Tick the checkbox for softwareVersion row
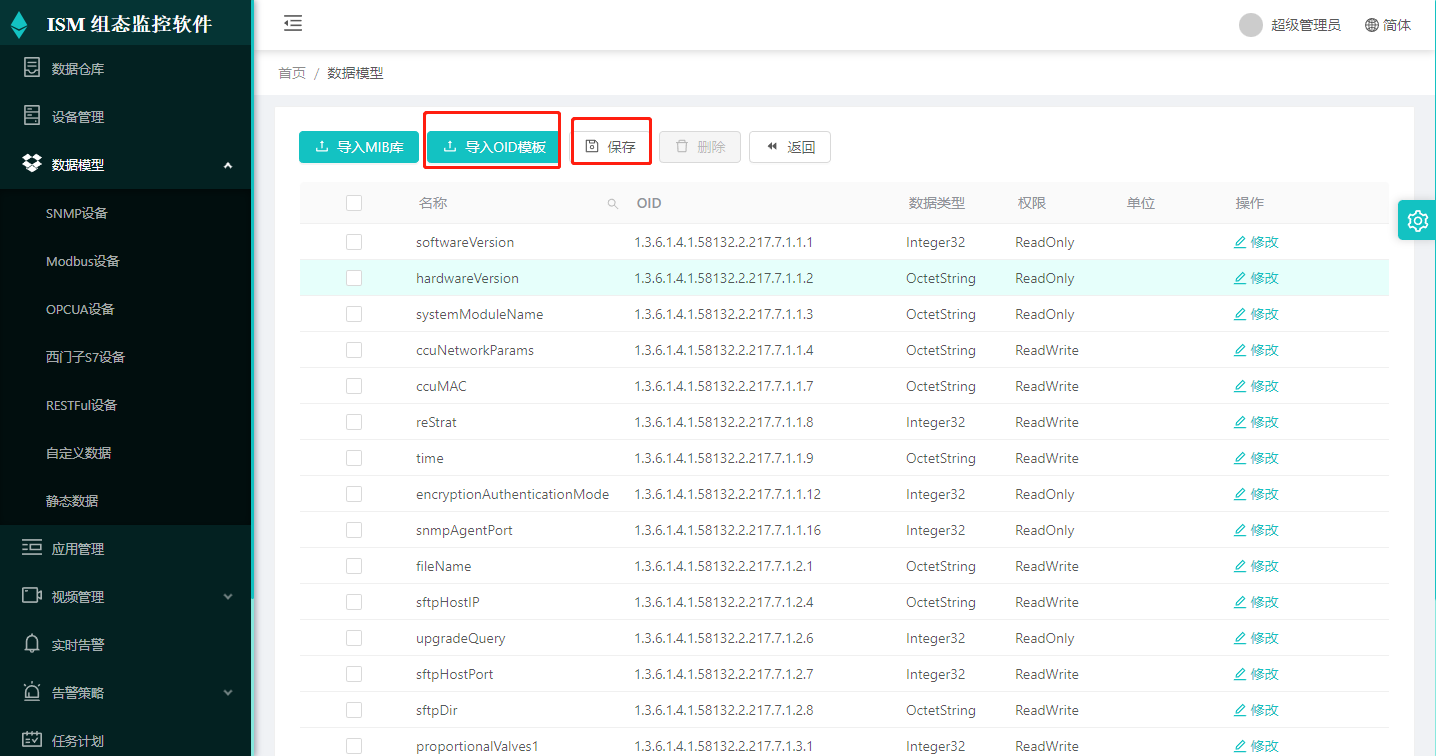Viewport: 1436px width, 756px height. coord(354,242)
